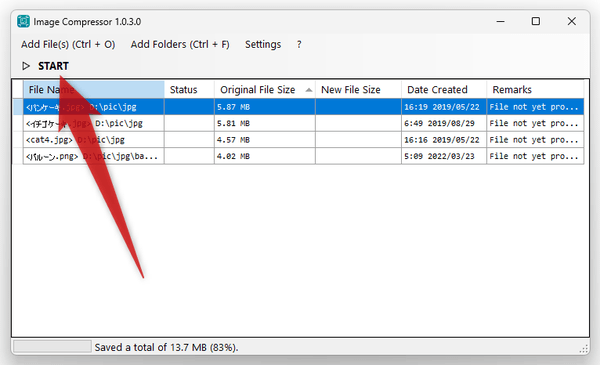The width and height of the screenshot is (600, 365).
Task: Click the 4.02 MB size cell
Action: point(265,156)
